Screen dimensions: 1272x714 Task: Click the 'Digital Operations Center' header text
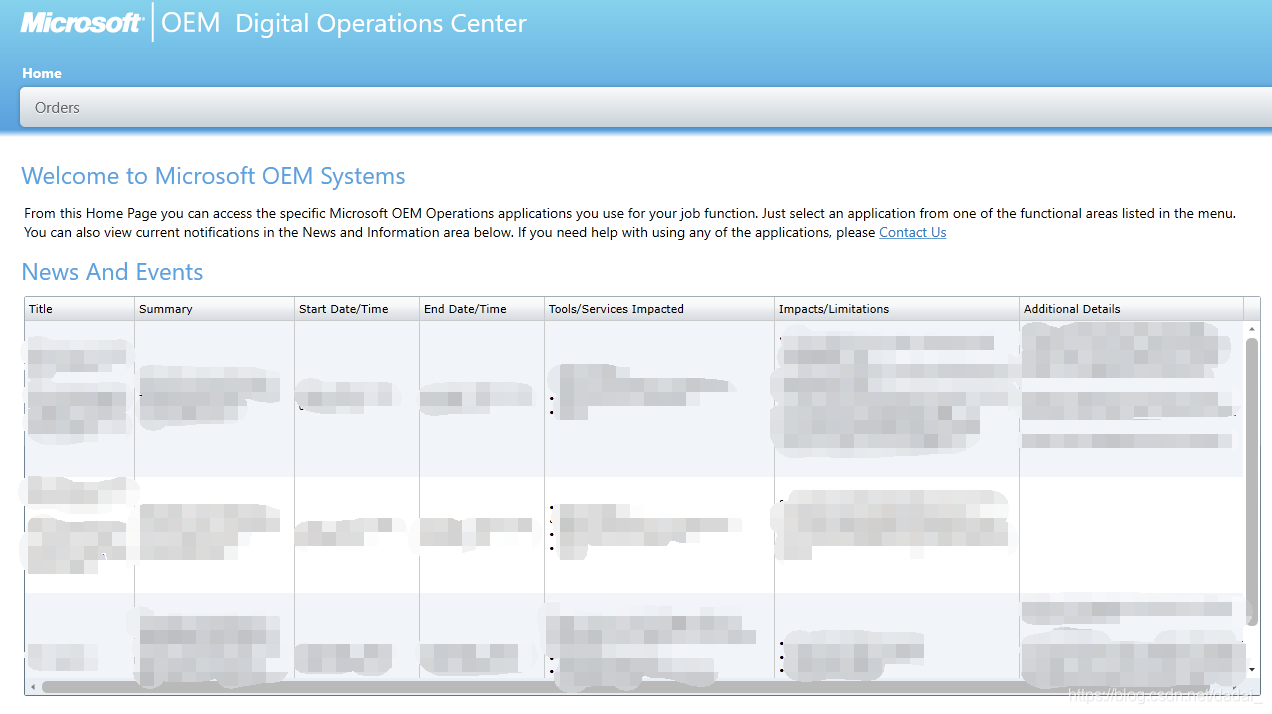(x=380, y=23)
